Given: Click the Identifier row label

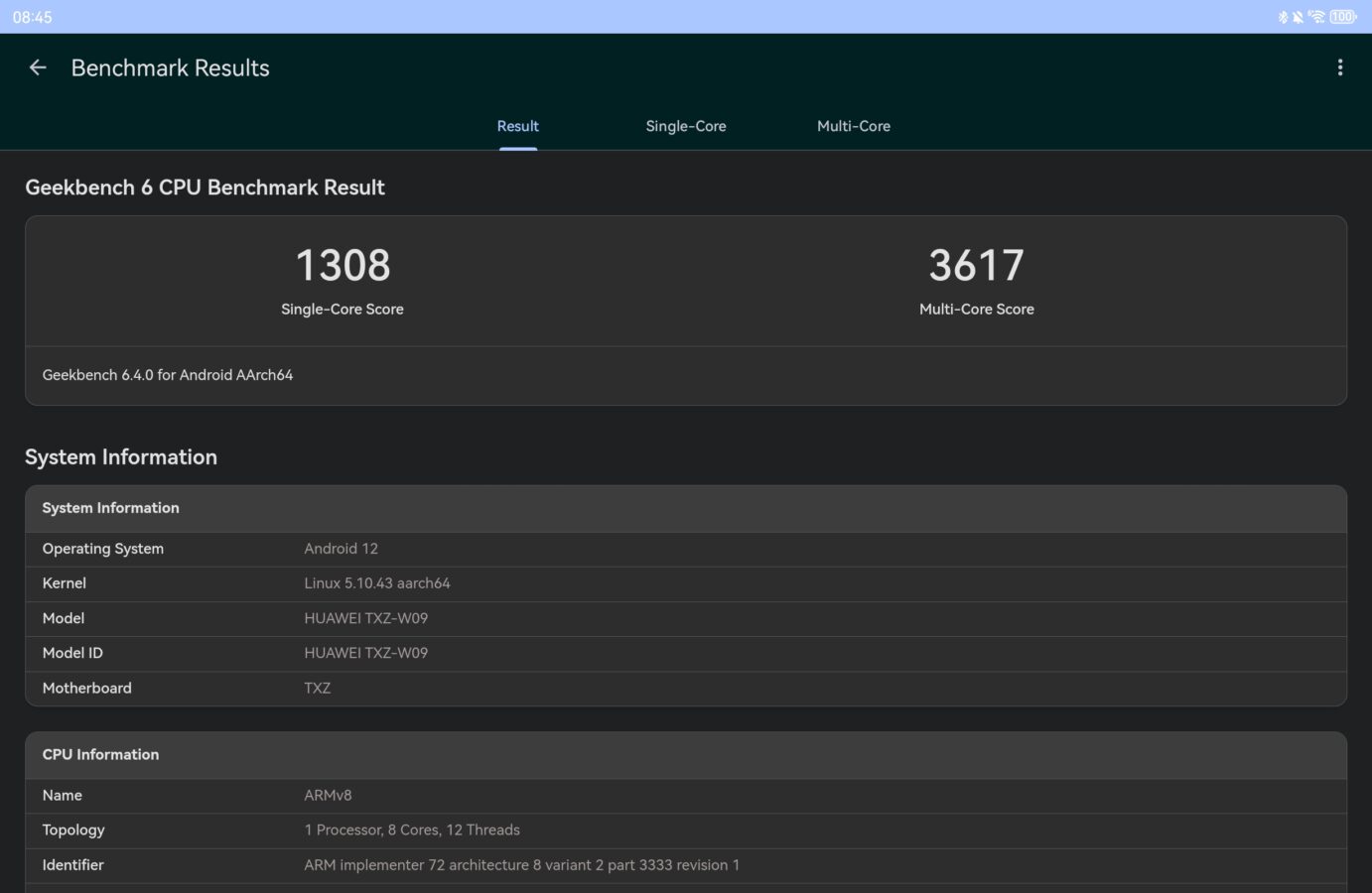Looking at the screenshot, I should (x=73, y=865).
